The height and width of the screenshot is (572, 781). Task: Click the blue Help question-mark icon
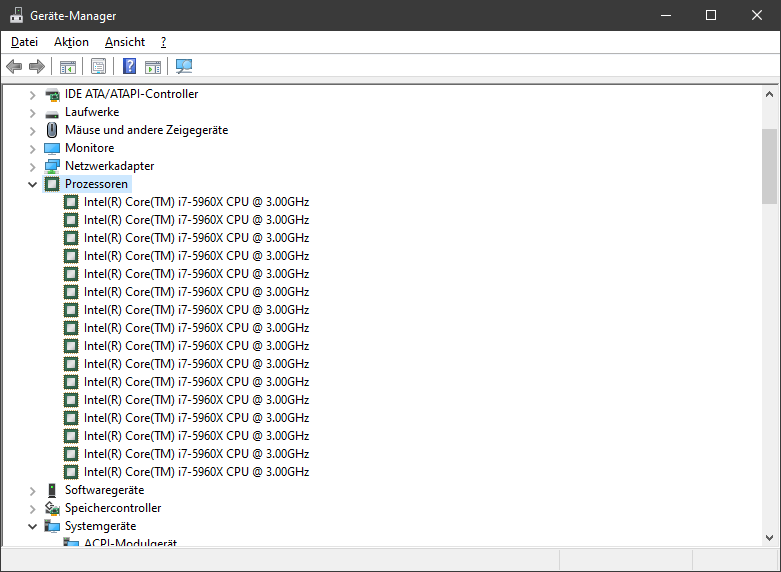[130, 66]
